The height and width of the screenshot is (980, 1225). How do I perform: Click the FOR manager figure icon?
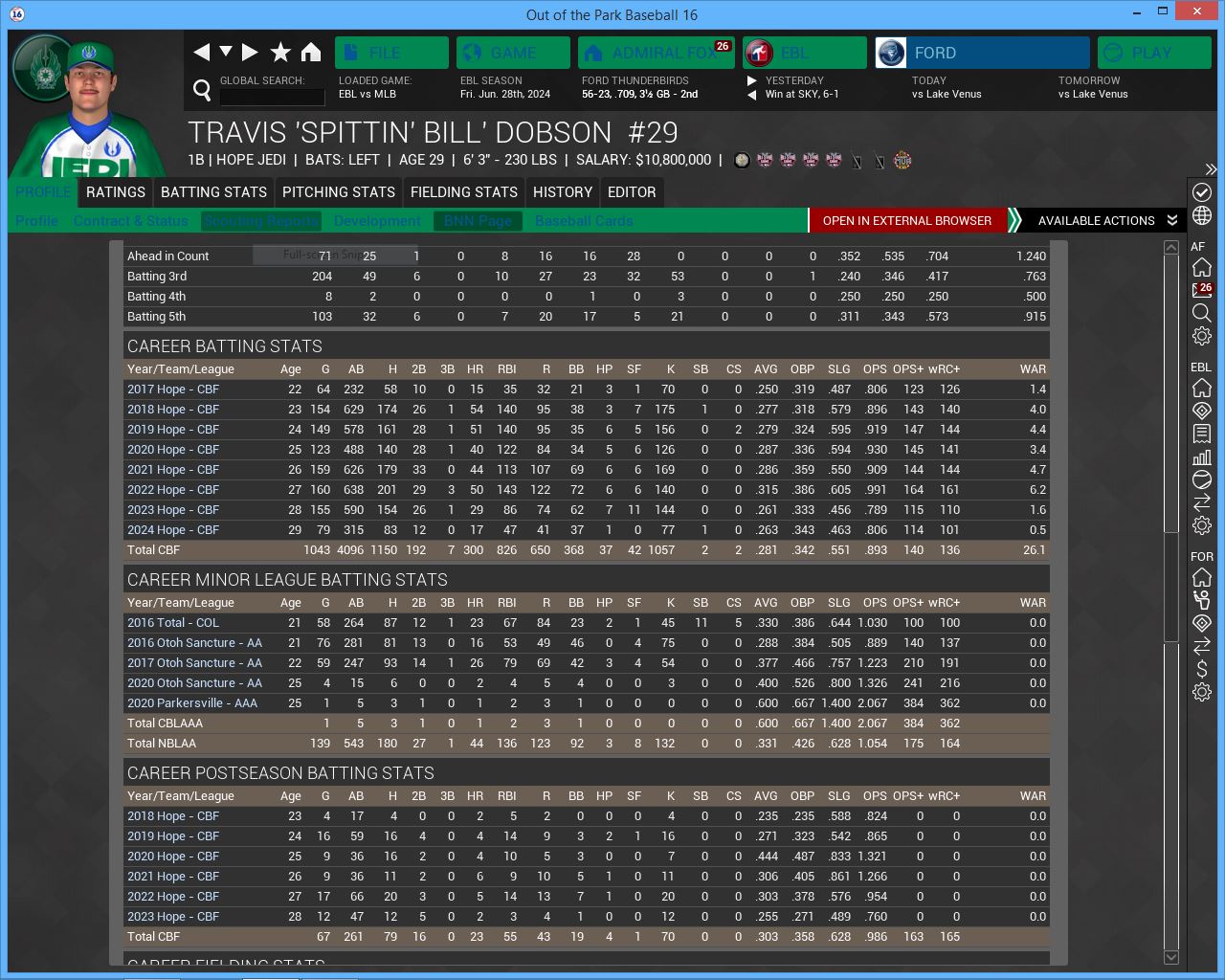coord(1202,600)
